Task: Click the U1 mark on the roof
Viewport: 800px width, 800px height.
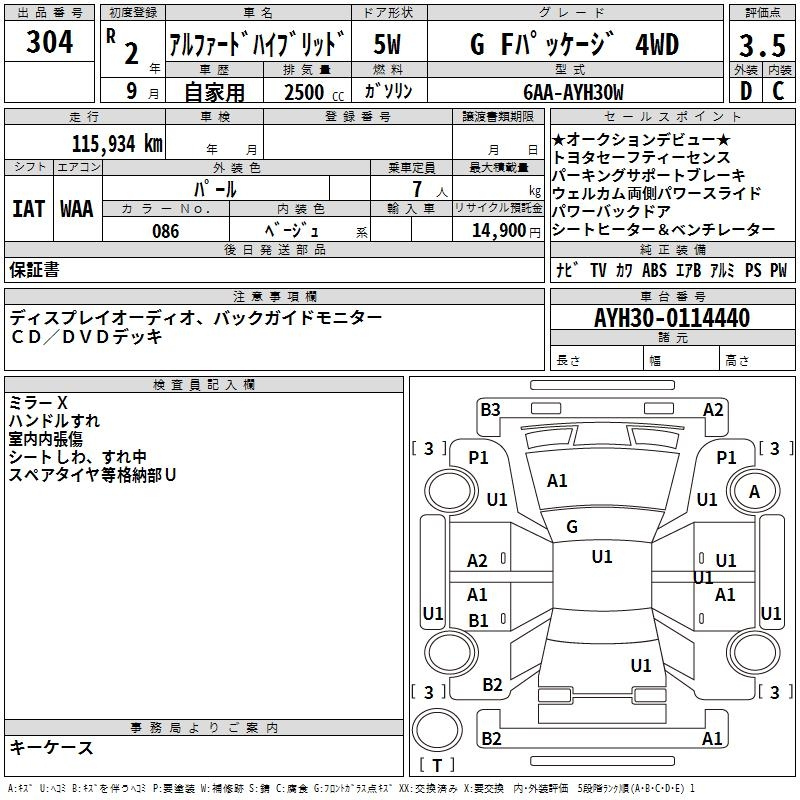Action: (x=602, y=557)
